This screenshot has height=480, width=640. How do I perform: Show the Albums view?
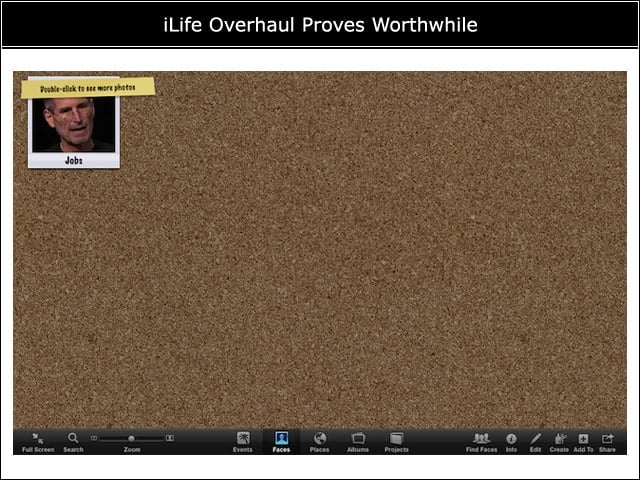358,442
